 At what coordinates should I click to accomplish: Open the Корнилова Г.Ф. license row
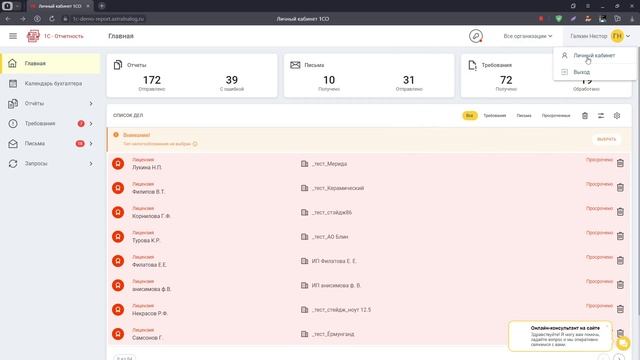(369, 212)
